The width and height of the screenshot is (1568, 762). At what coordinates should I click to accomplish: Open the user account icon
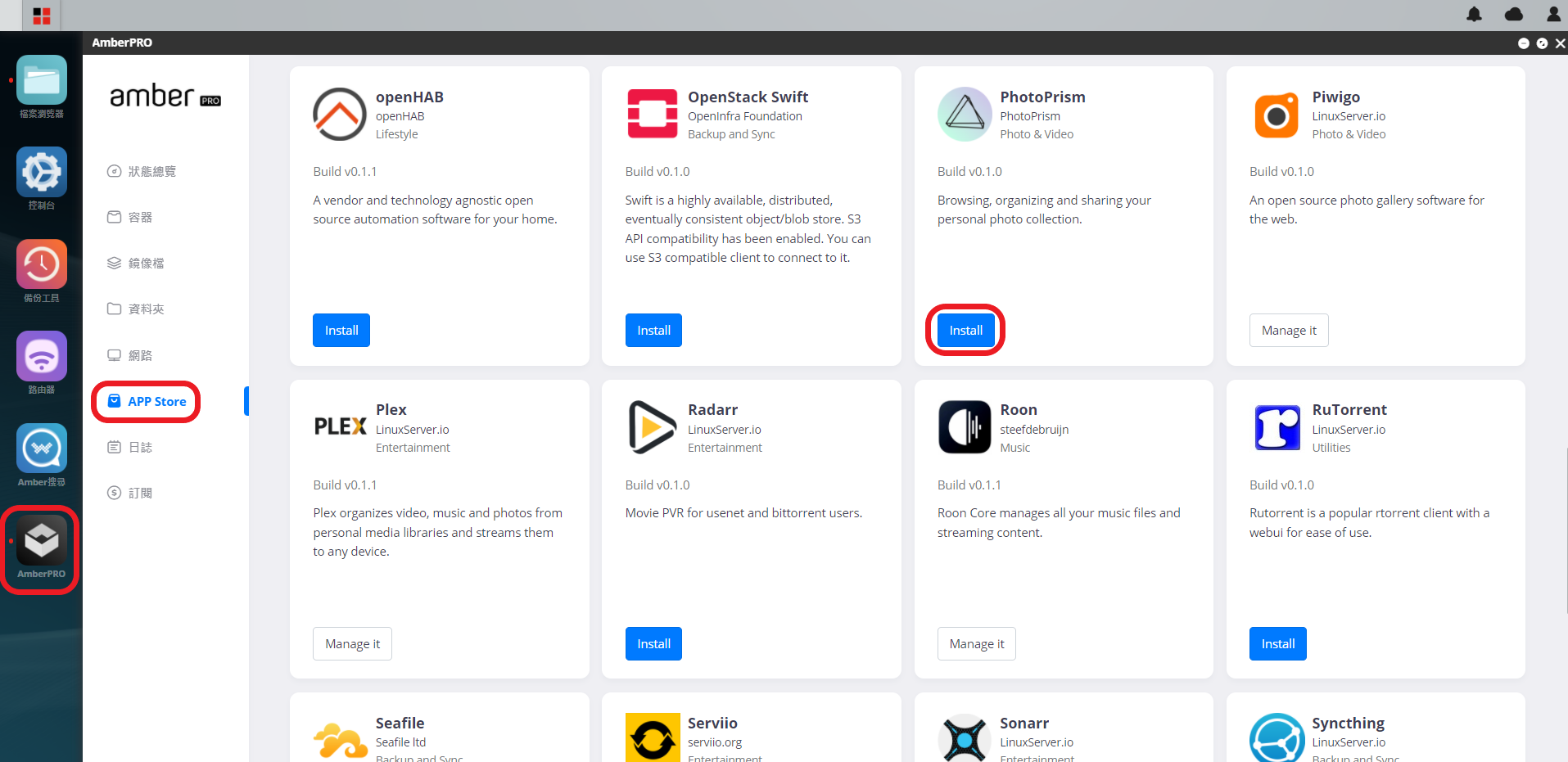point(1553,14)
